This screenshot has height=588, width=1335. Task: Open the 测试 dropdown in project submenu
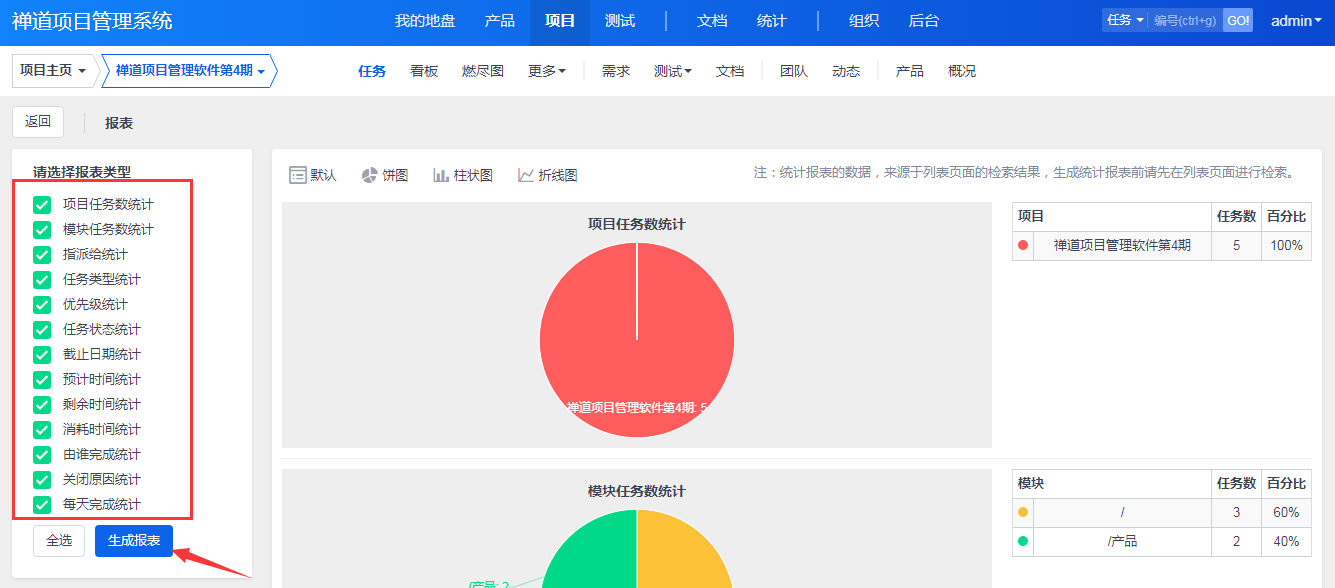(673, 71)
